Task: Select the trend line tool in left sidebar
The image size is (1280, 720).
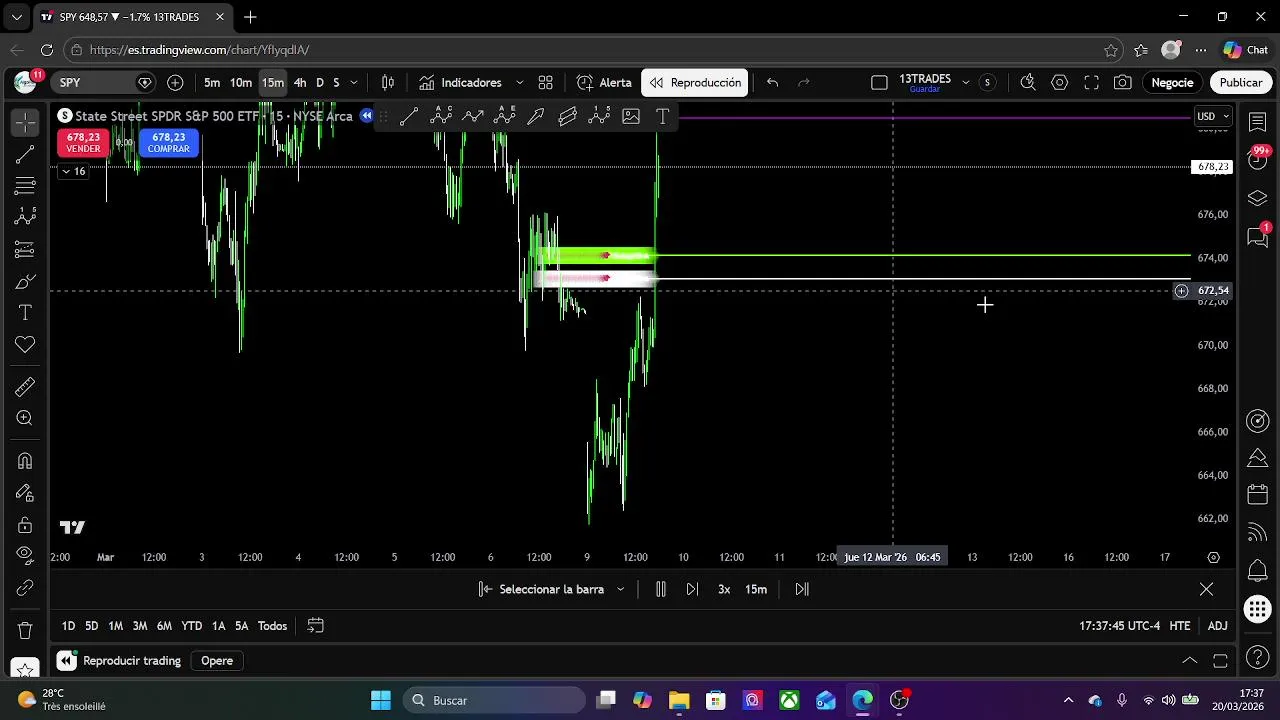Action: coord(25,154)
